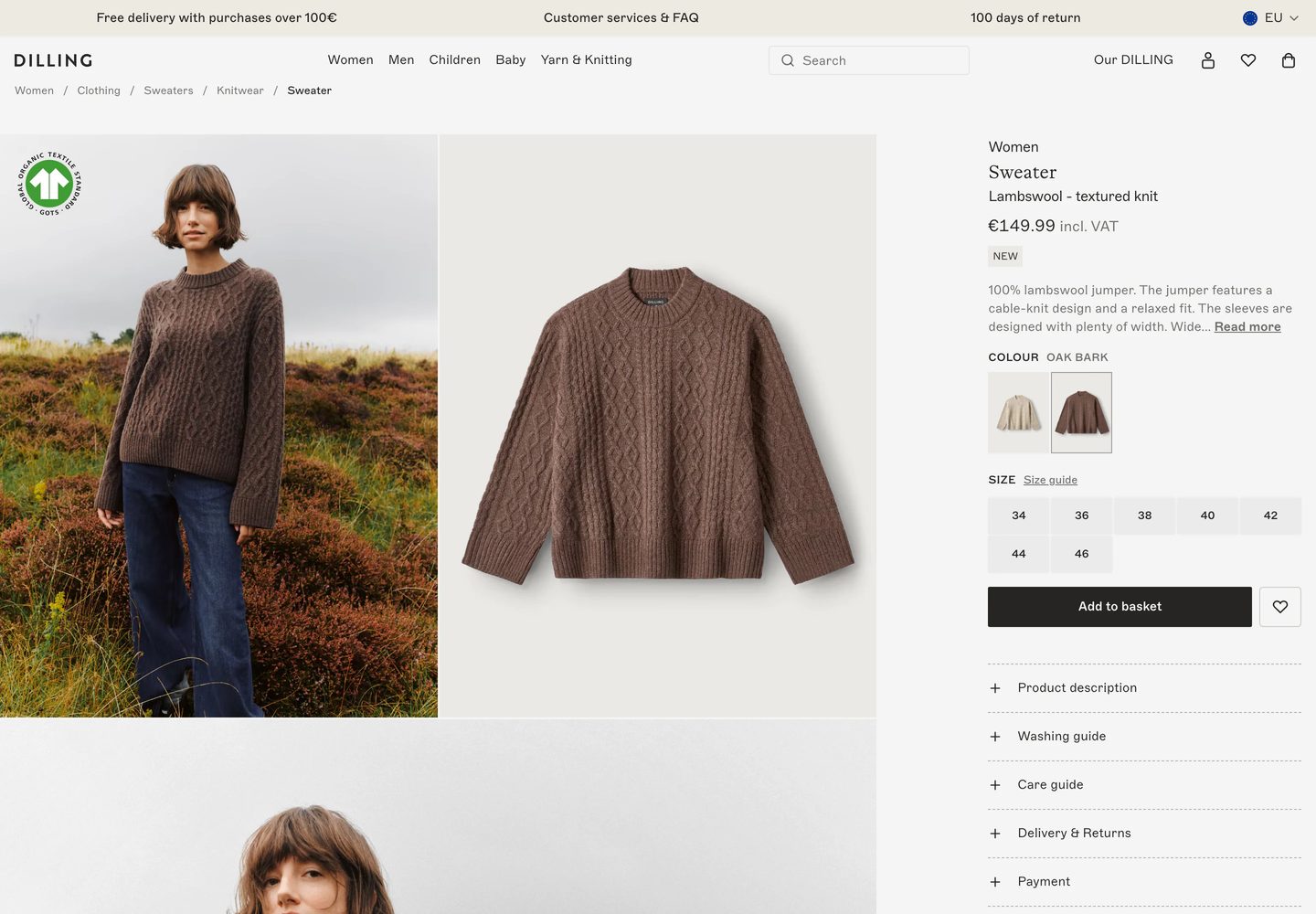1316x914 pixels.
Task: Go to Knitwear breadcrumb
Action: (x=240, y=91)
